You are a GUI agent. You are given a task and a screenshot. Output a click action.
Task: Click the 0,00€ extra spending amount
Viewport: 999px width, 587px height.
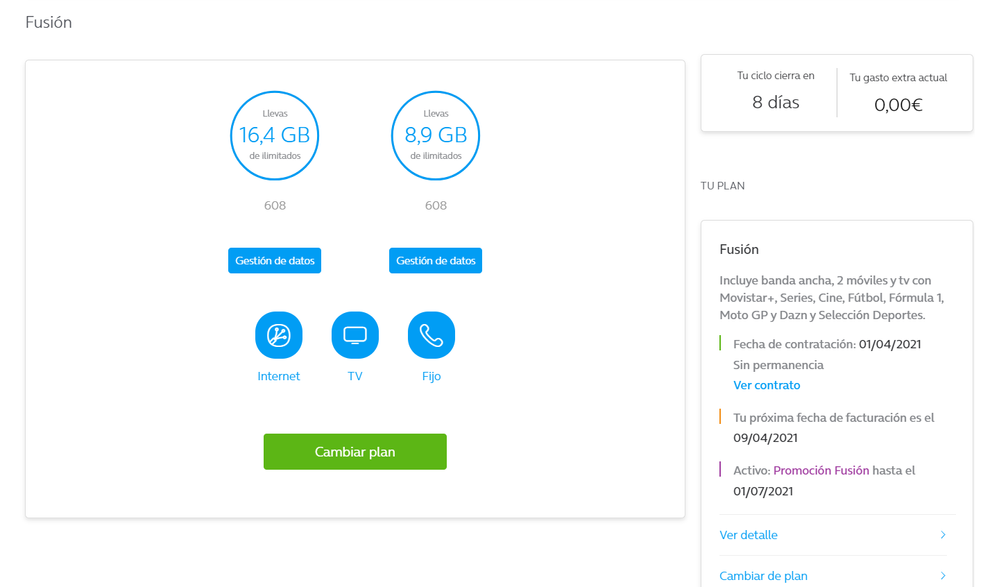[898, 104]
